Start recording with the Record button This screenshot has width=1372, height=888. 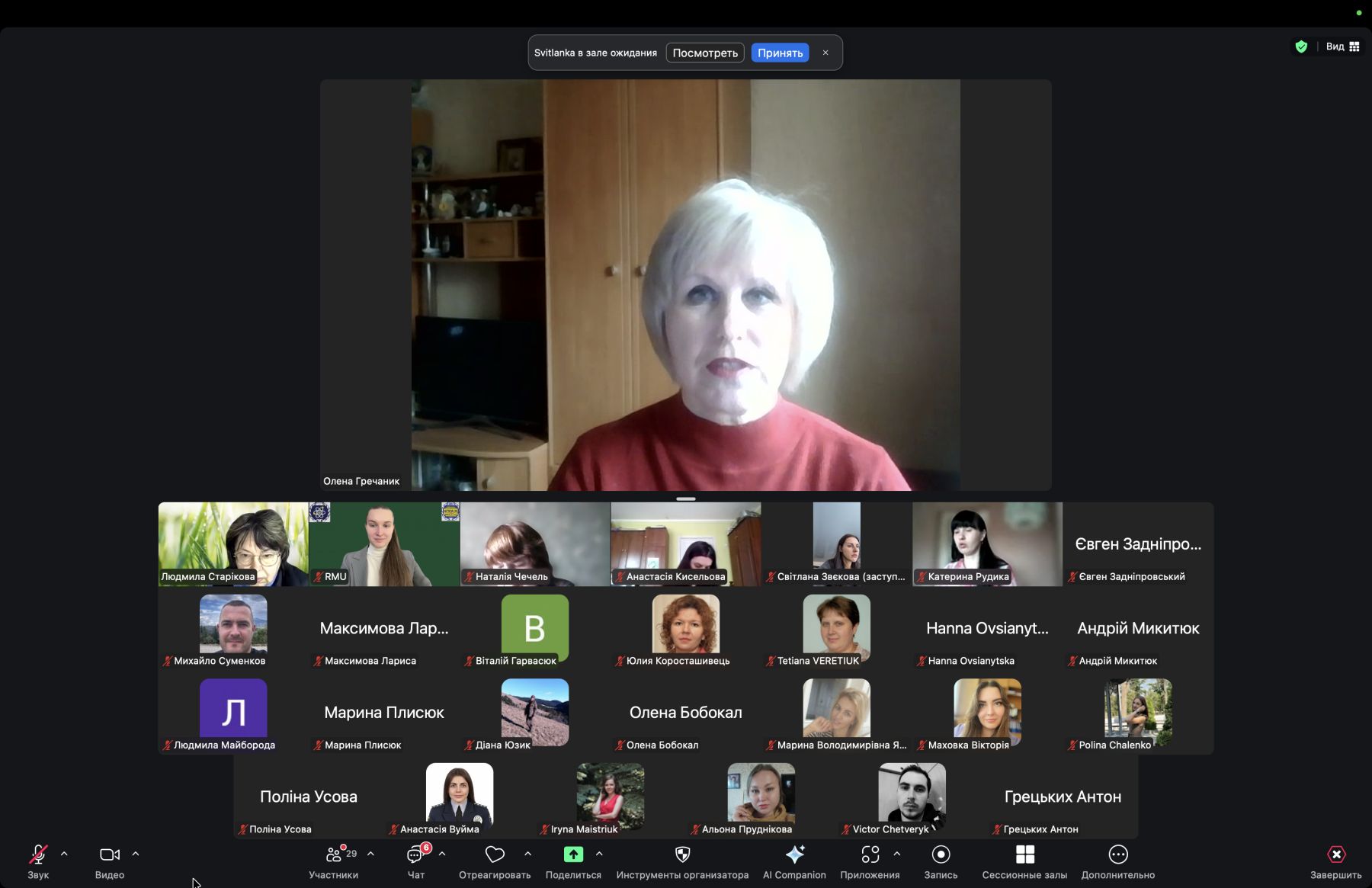(941, 854)
